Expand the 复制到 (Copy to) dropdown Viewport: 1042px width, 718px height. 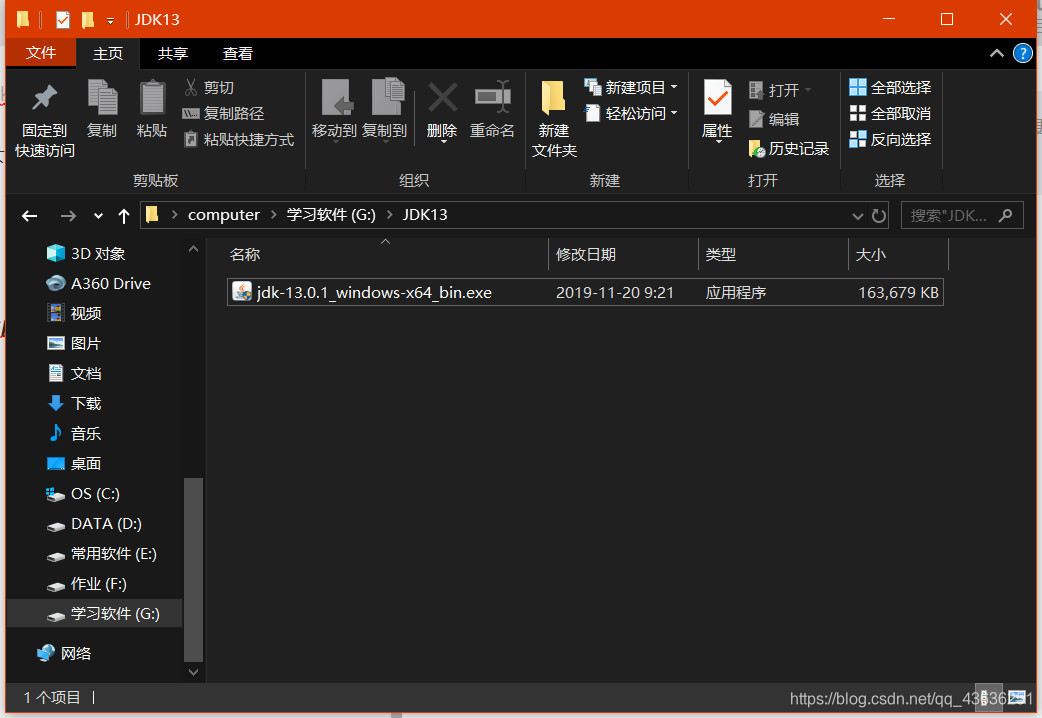385,141
